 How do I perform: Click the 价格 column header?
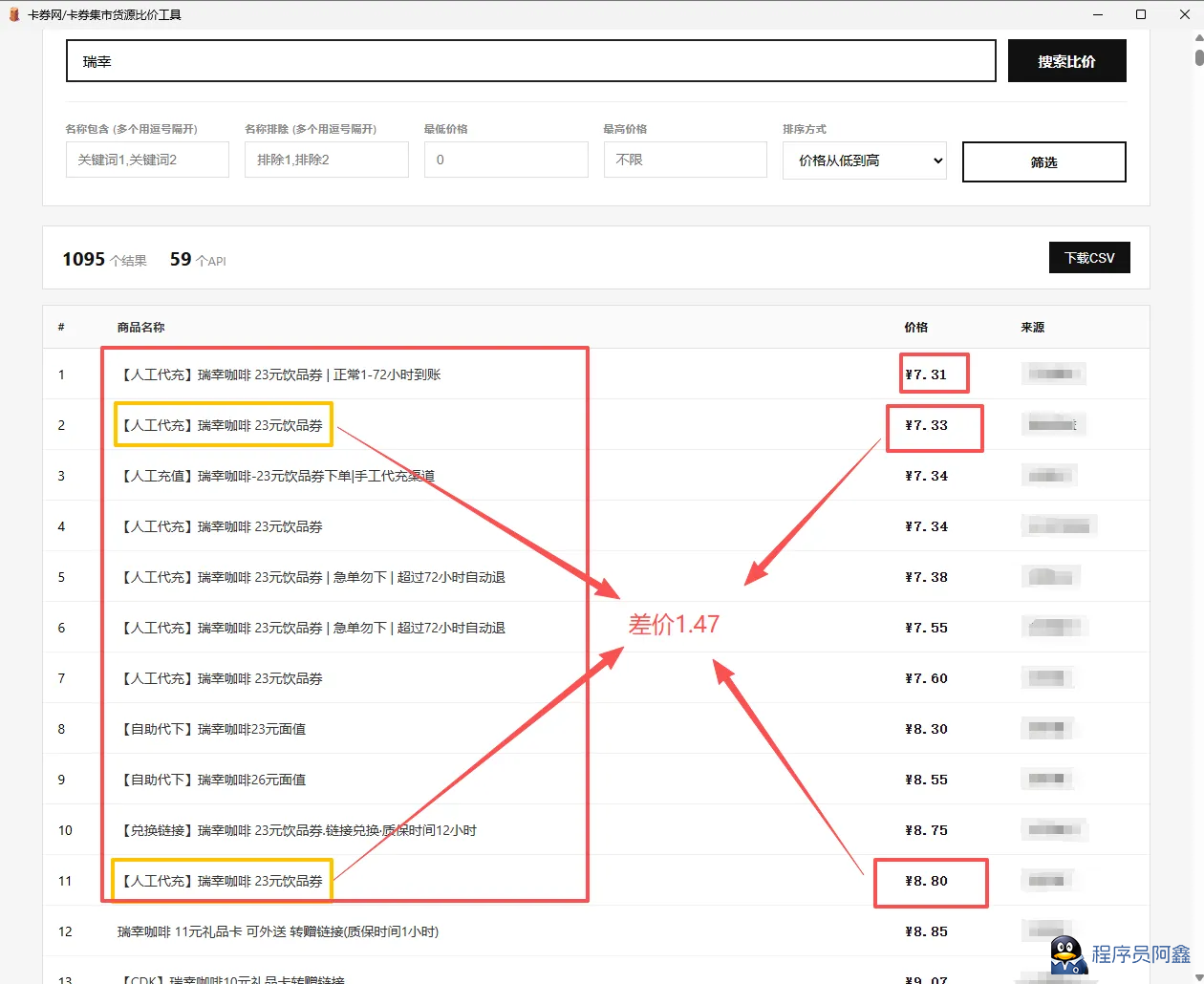point(915,327)
